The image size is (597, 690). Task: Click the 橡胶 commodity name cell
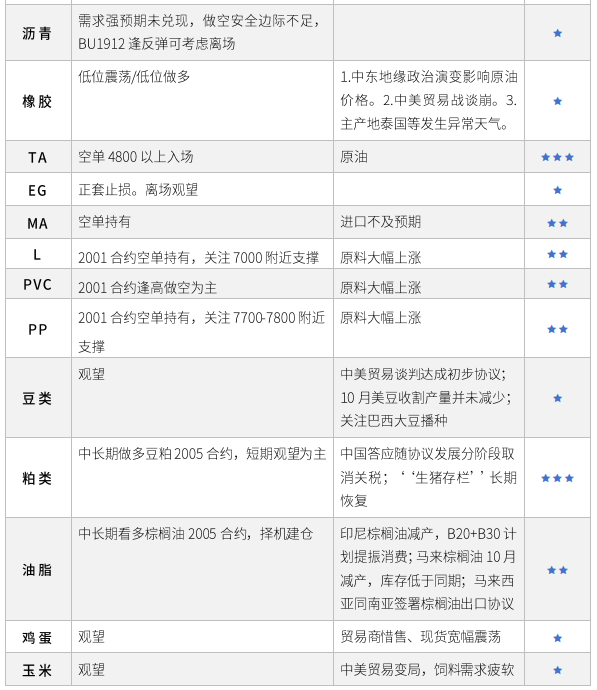tap(38, 101)
